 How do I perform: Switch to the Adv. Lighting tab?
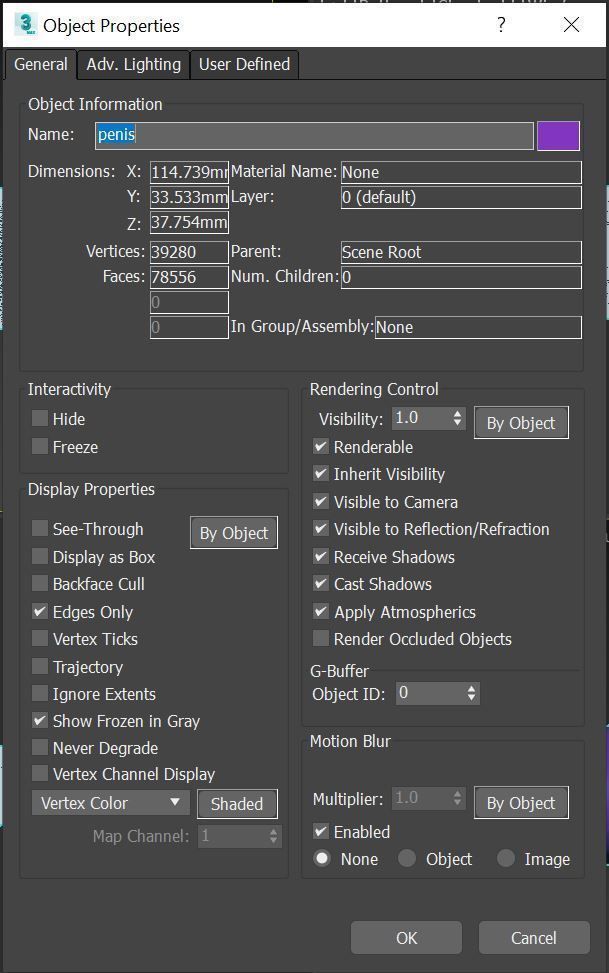click(x=133, y=64)
